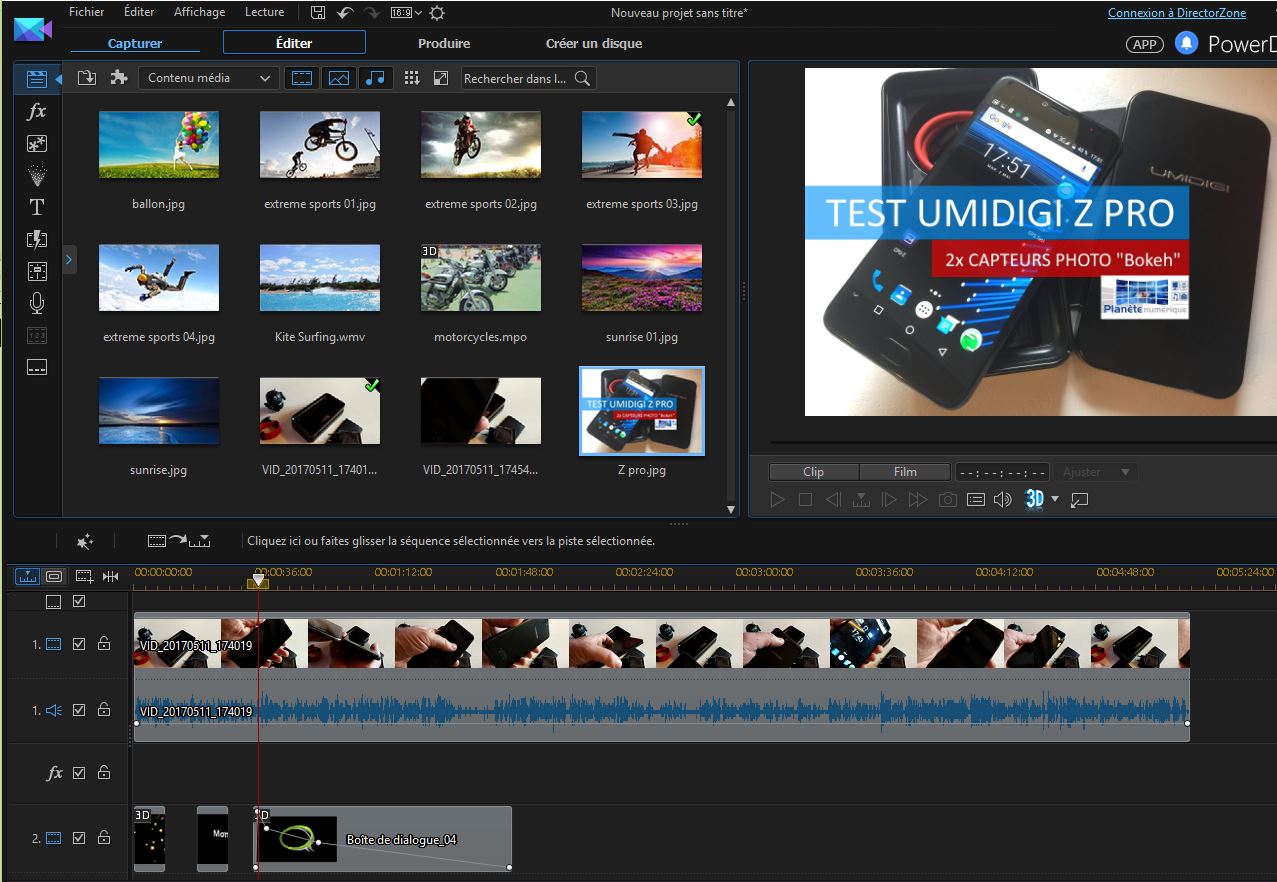Toggle image files filter in library
The image size is (1277, 882).
[x=338, y=78]
